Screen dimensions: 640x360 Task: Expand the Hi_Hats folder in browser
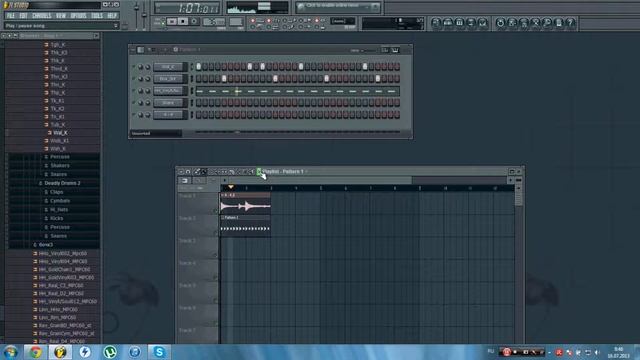point(59,210)
